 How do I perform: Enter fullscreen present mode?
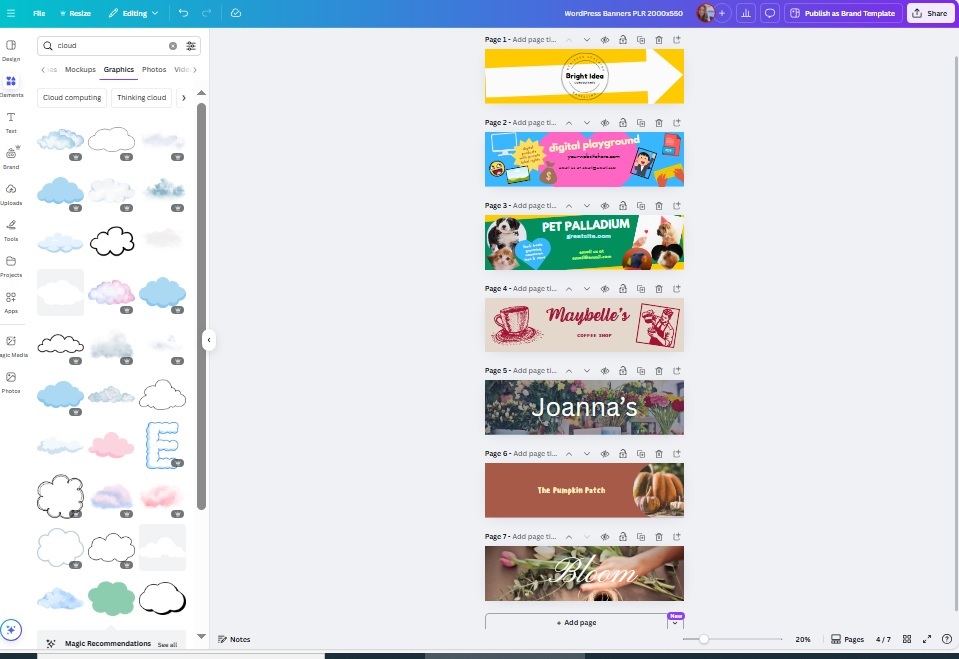(927, 639)
